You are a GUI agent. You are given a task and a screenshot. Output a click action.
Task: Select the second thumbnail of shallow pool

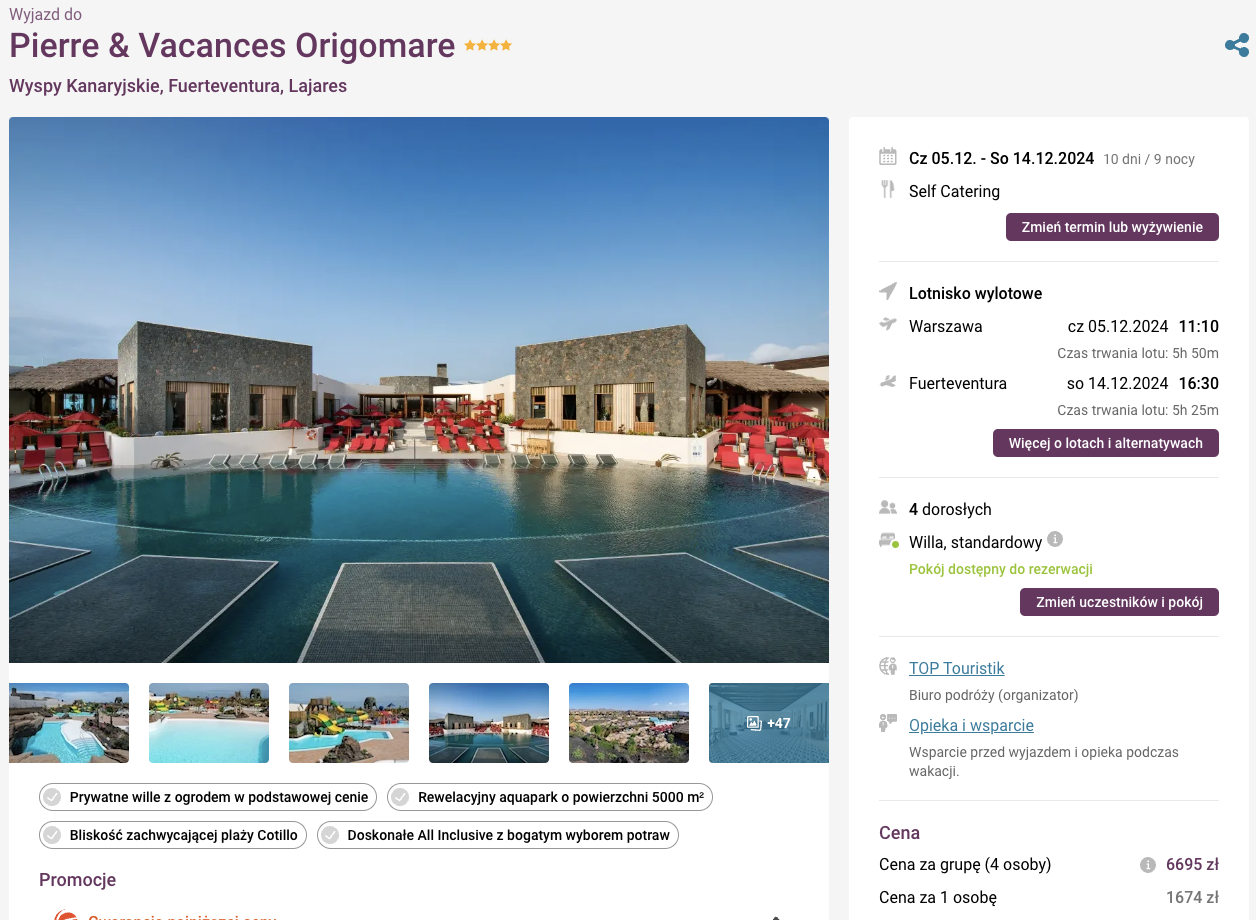[x=209, y=723]
